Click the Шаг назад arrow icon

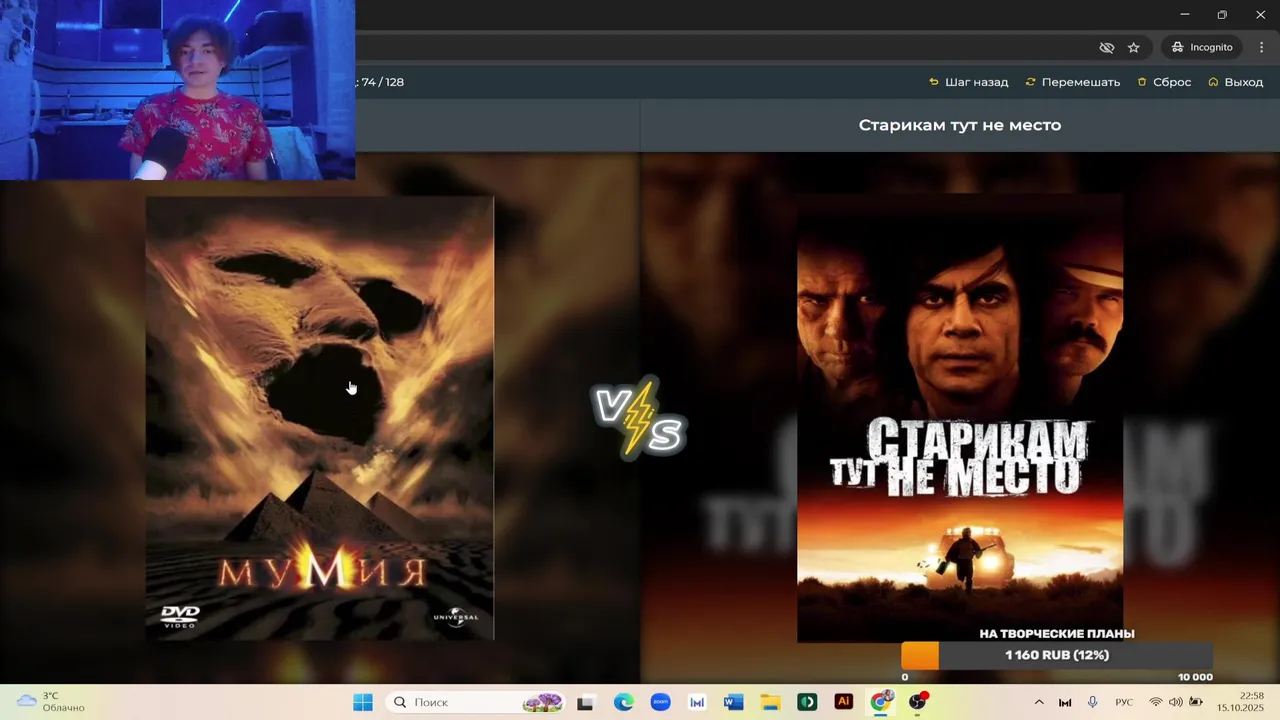click(x=934, y=82)
